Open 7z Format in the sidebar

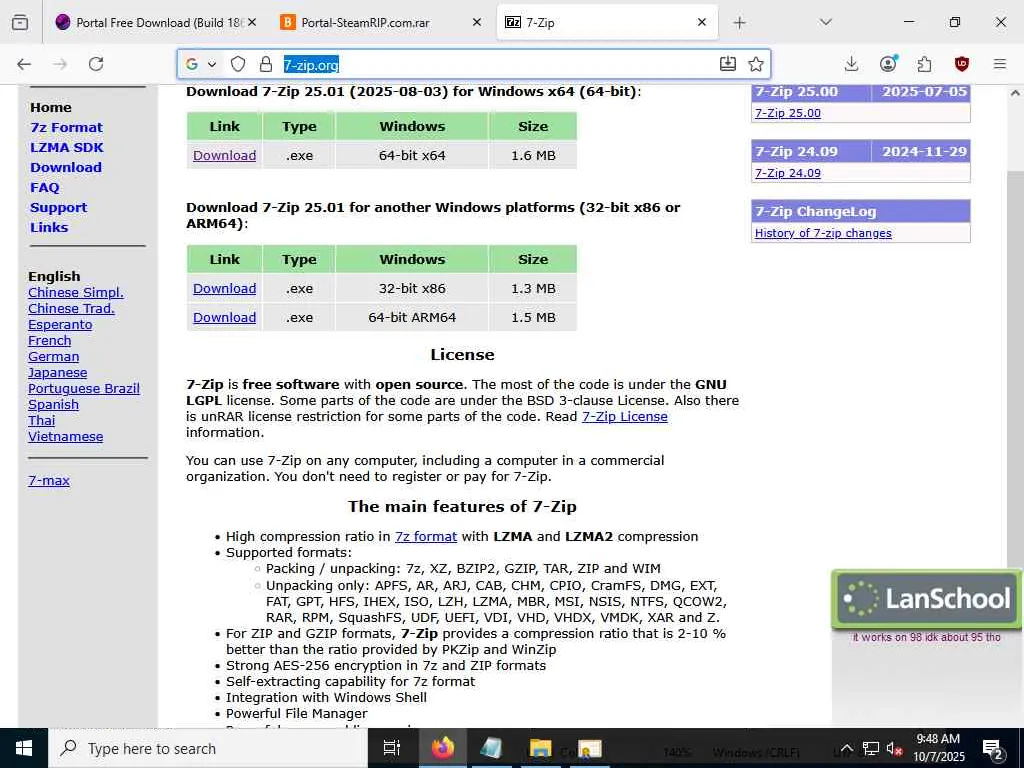click(x=67, y=127)
